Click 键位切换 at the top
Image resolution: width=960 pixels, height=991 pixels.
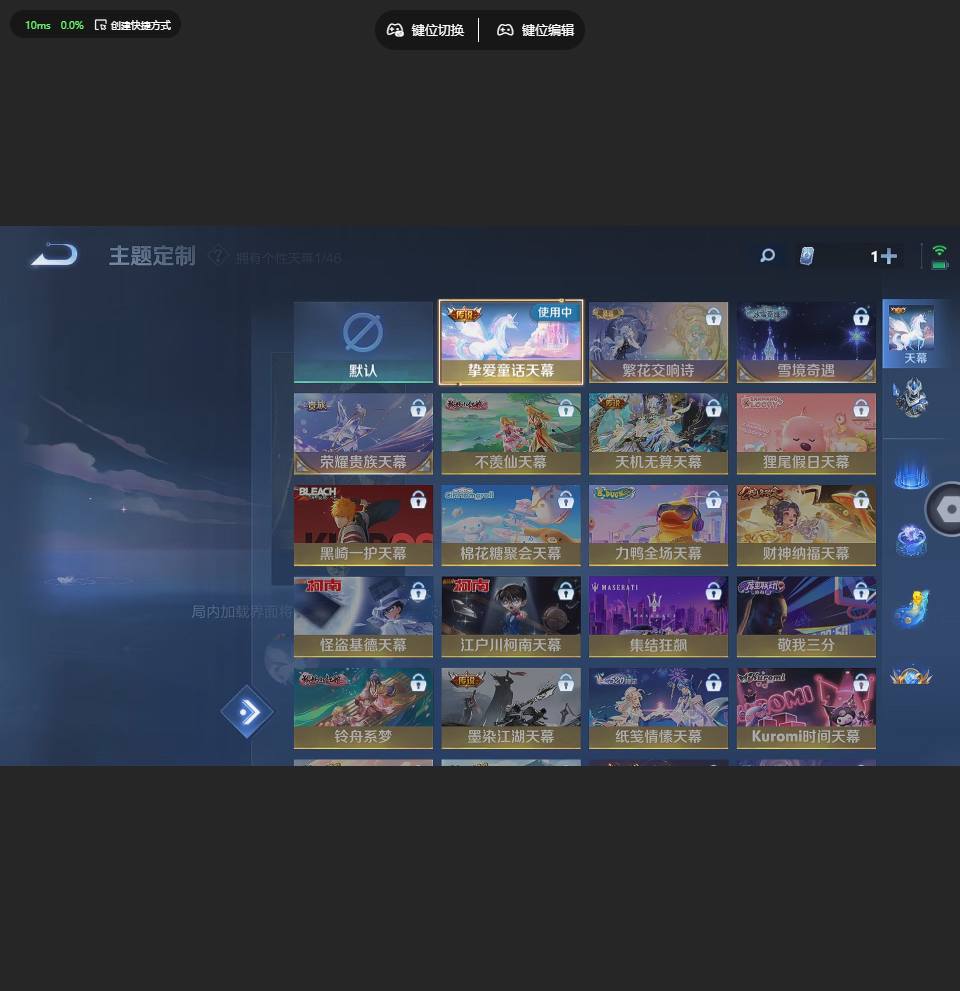coord(426,30)
